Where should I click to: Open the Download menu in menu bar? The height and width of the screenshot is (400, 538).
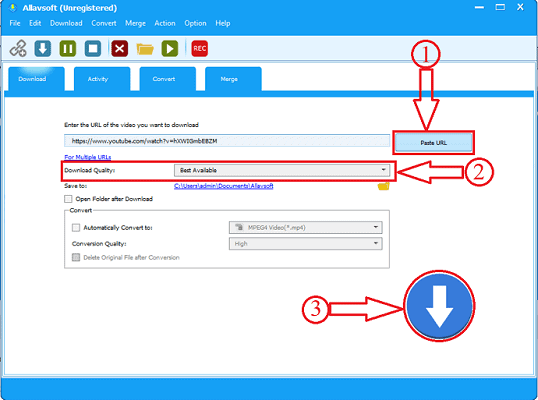[x=66, y=23]
